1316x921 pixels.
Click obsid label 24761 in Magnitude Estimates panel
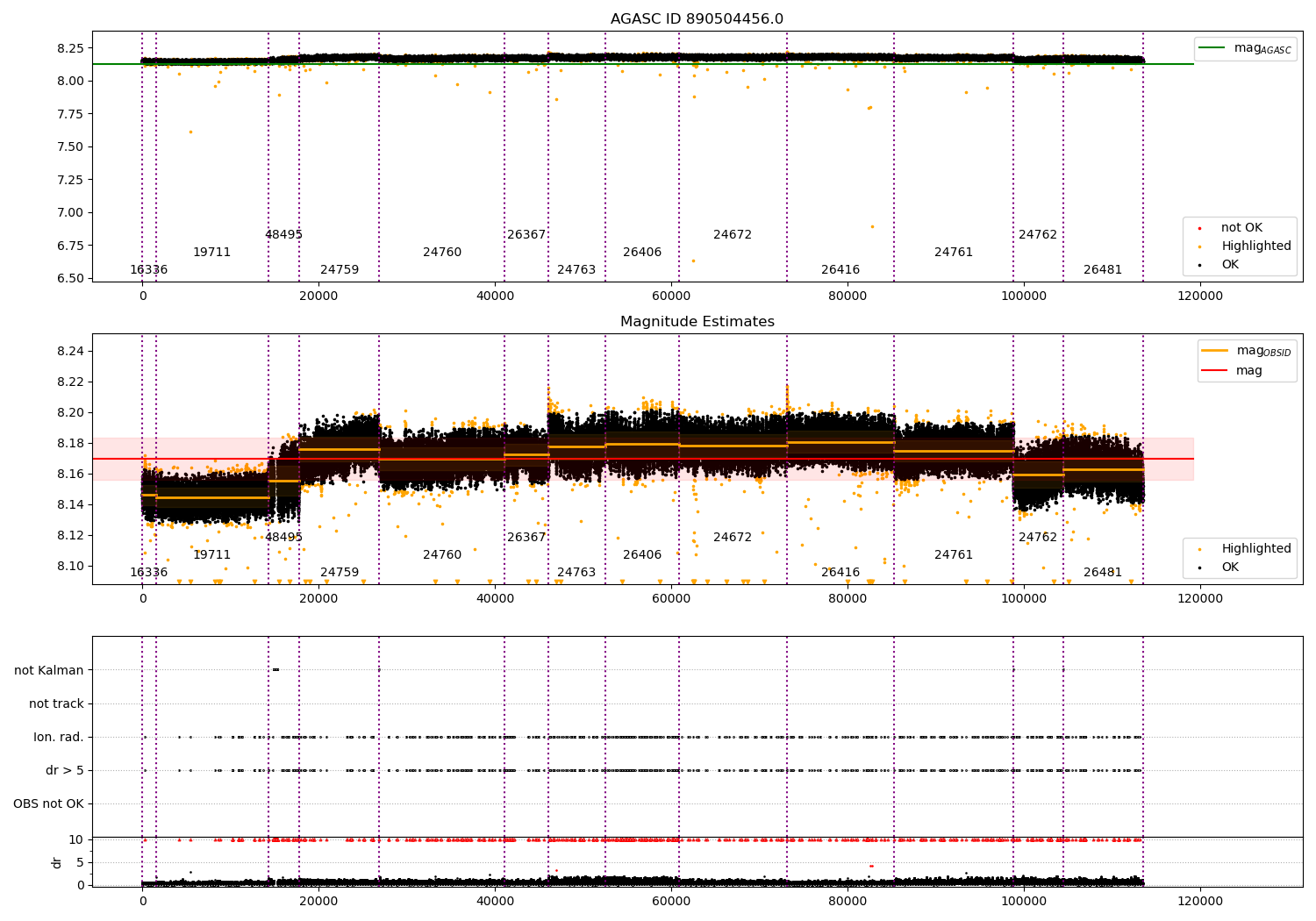coord(954,555)
